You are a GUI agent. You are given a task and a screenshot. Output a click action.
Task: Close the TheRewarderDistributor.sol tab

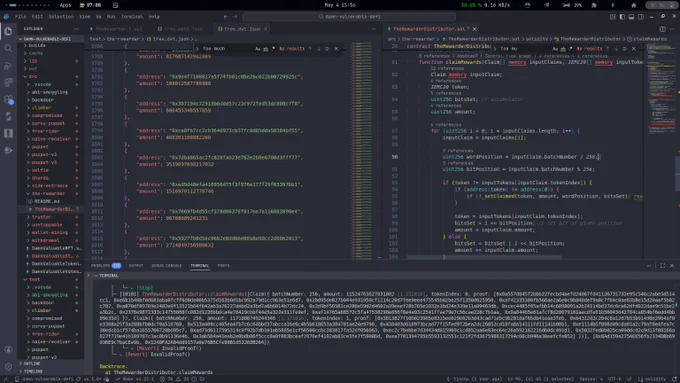click(474, 29)
